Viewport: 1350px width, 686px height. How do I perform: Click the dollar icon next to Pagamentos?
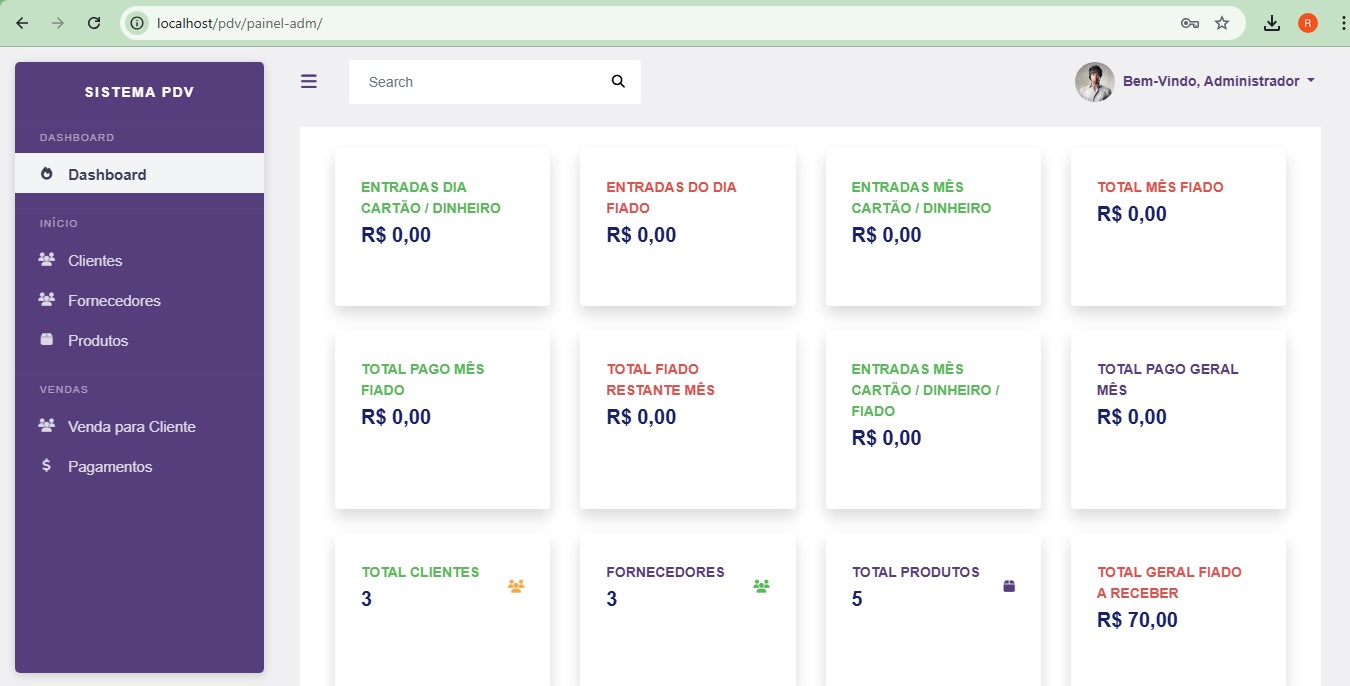coord(46,466)
